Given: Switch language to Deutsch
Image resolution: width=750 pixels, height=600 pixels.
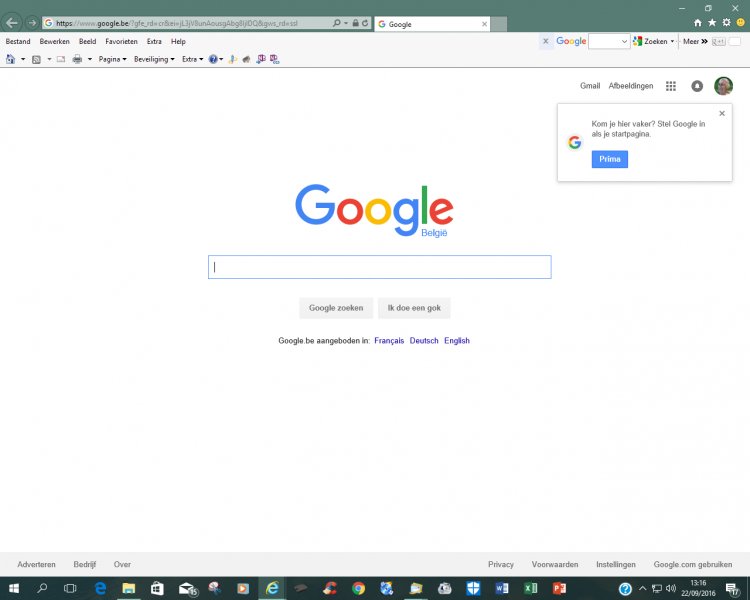Looking at the screenshot, I should pos(424,341).
